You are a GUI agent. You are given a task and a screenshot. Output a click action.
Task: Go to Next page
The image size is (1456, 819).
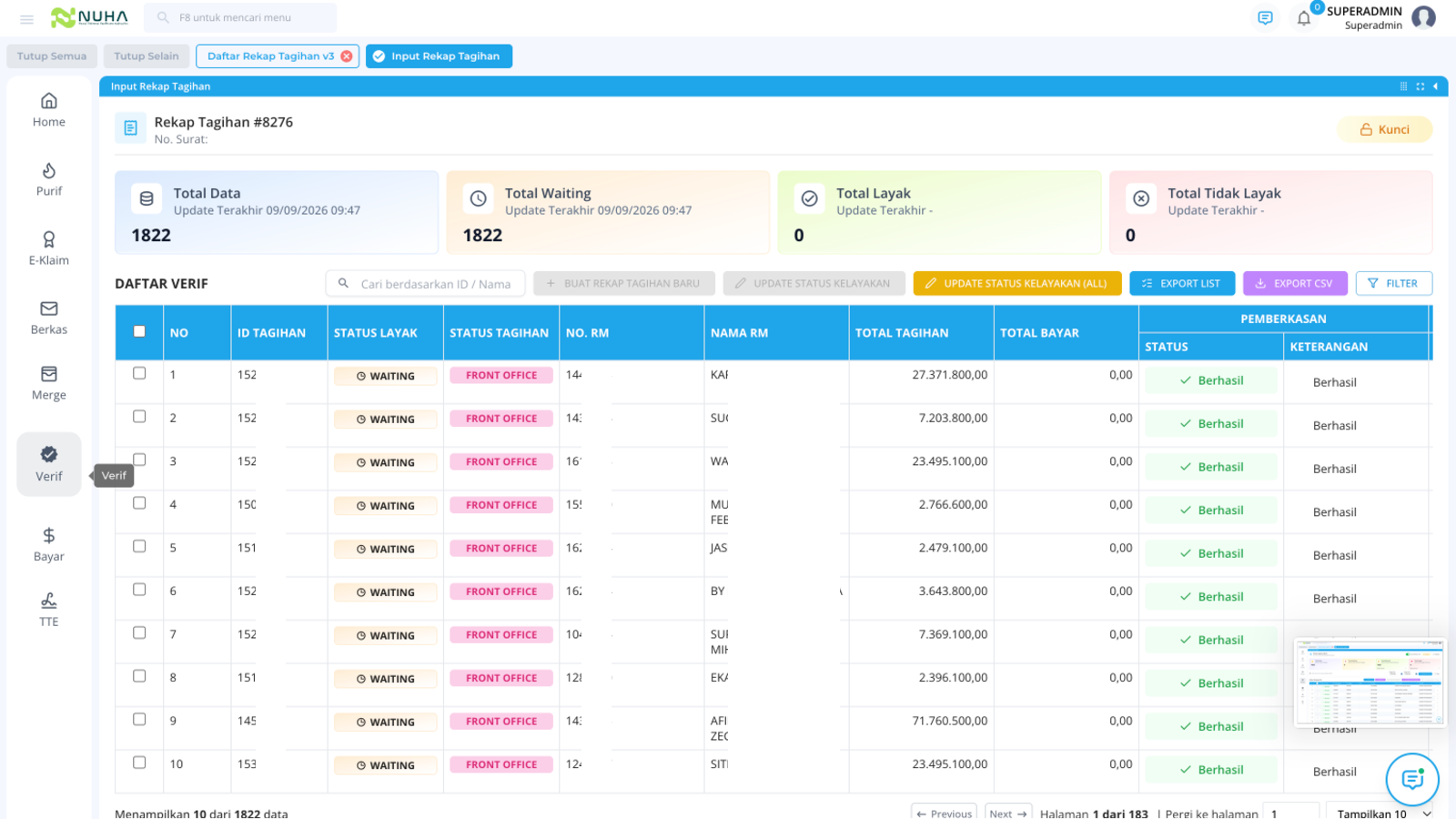1008,813
